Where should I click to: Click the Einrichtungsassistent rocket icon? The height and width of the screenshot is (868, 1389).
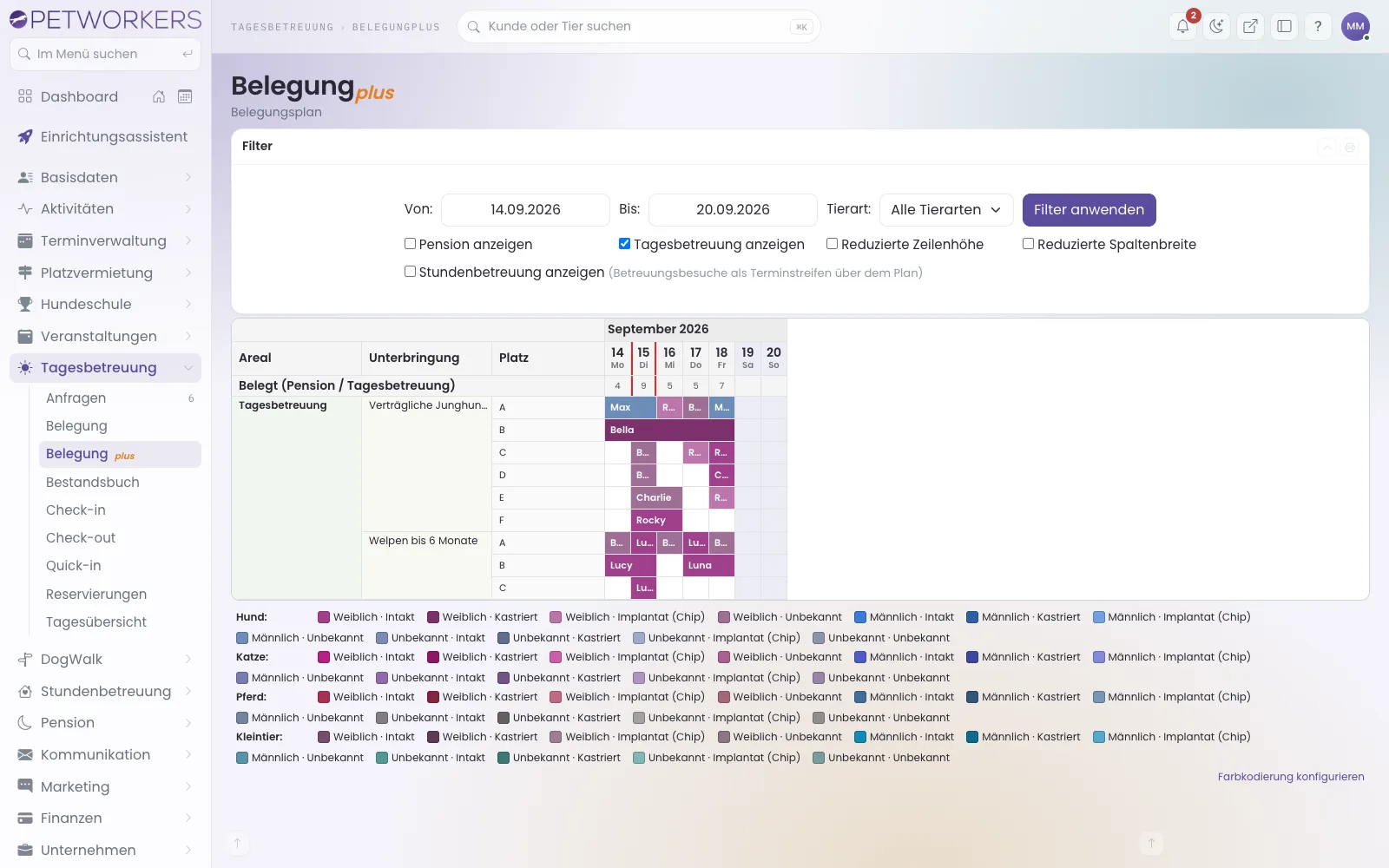coord(25,136)
